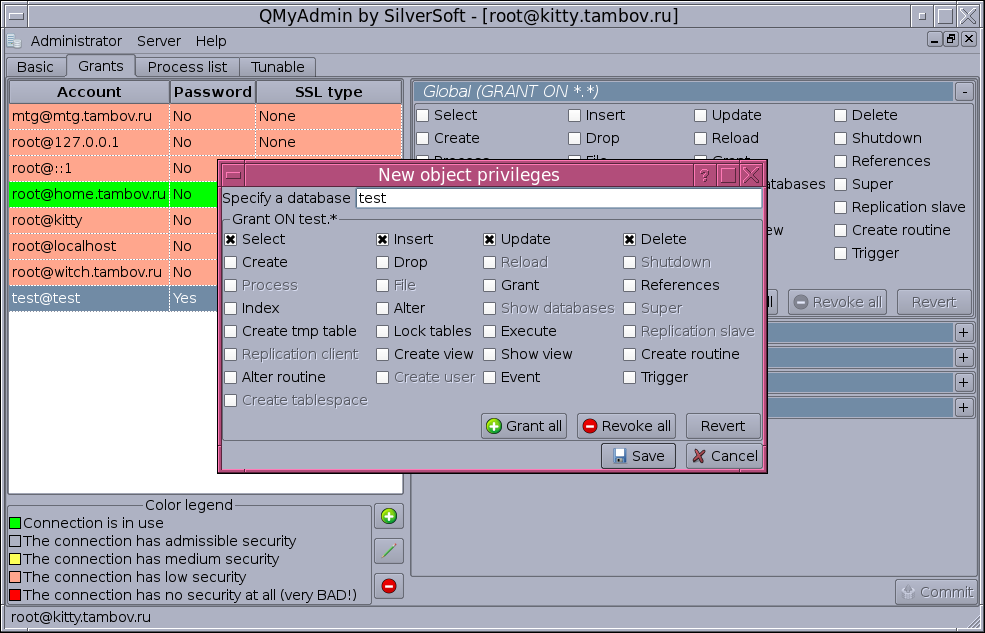Screen dimensions: 985x633
Task: Uncheck the Select privilege in dialog
Action: [231, 240]
